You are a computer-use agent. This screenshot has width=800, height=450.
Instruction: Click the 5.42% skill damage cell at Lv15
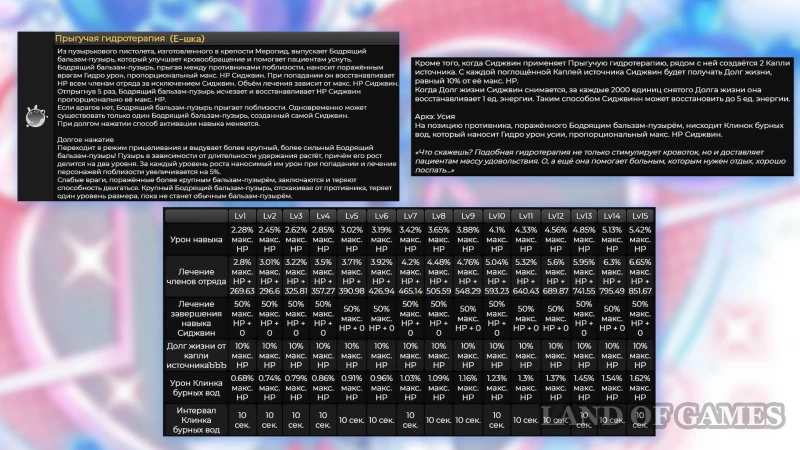pyautogui.click(x=641, y=238)
